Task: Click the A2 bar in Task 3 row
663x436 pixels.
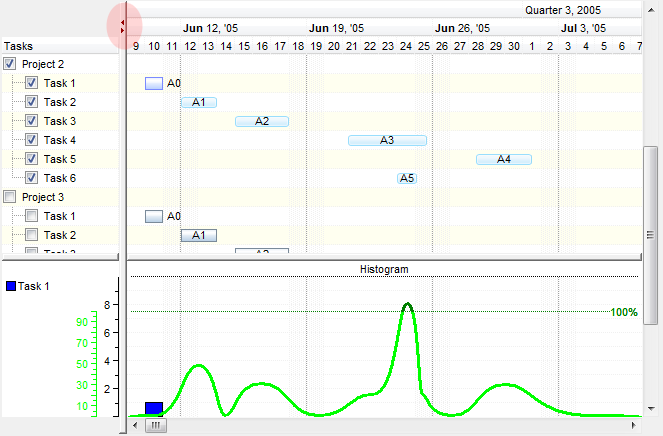Action: coord(262,121)
